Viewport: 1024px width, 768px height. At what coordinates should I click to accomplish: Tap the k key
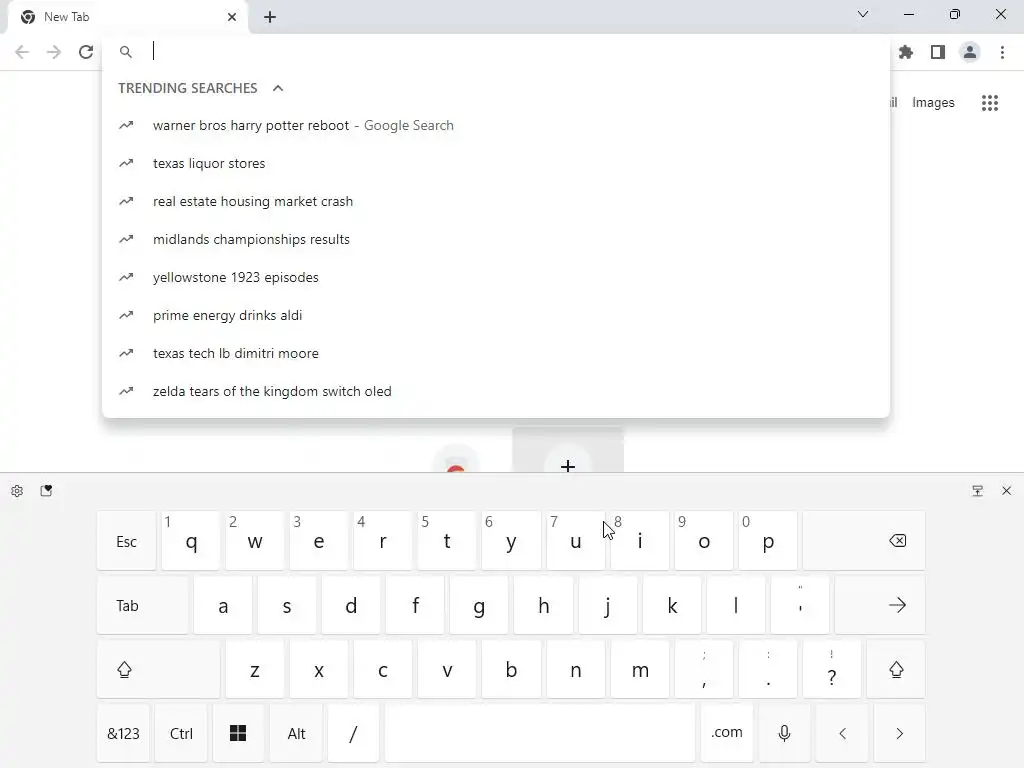[672, 605]
